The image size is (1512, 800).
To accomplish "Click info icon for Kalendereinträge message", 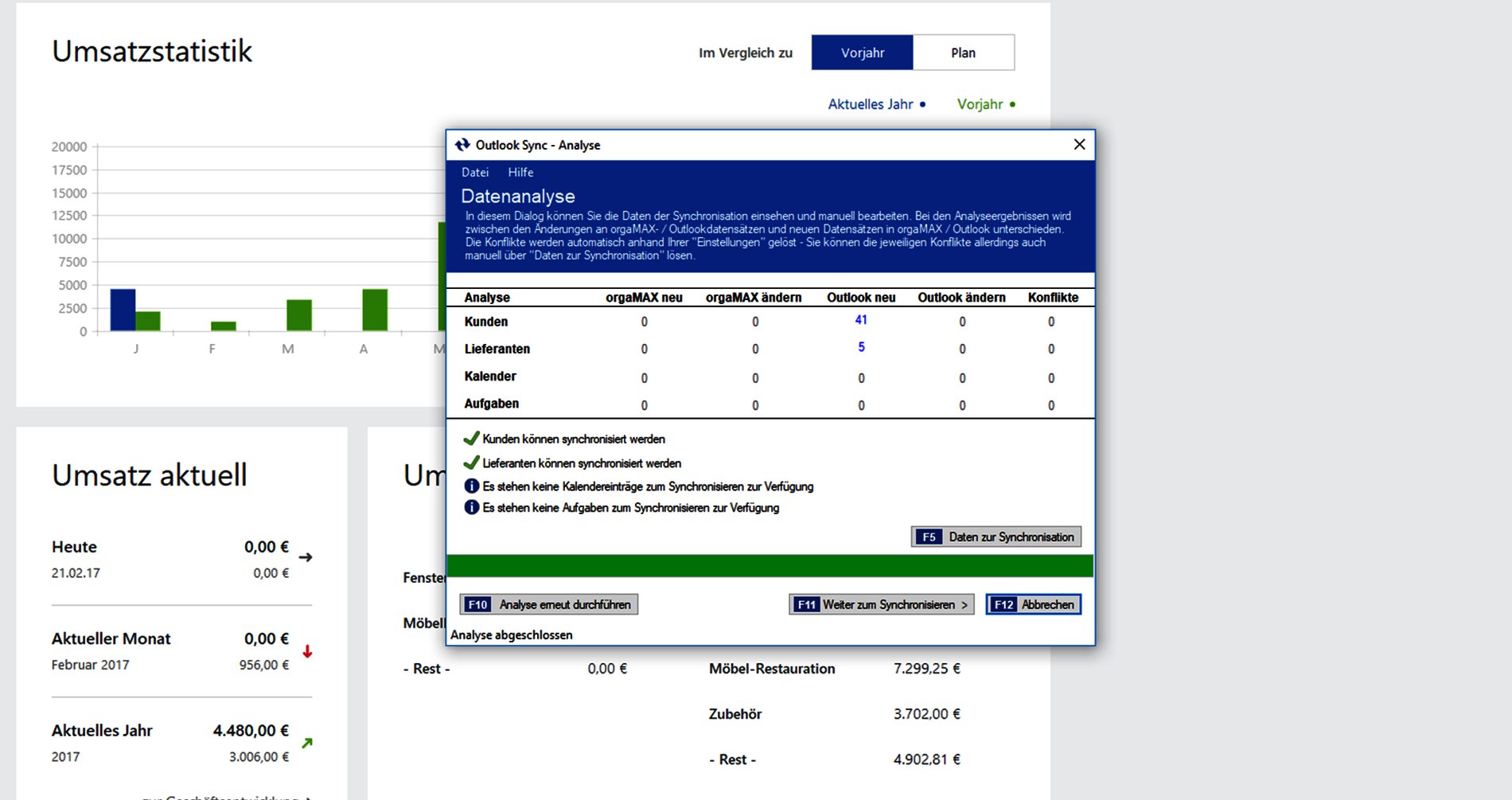I will point(471,486).
